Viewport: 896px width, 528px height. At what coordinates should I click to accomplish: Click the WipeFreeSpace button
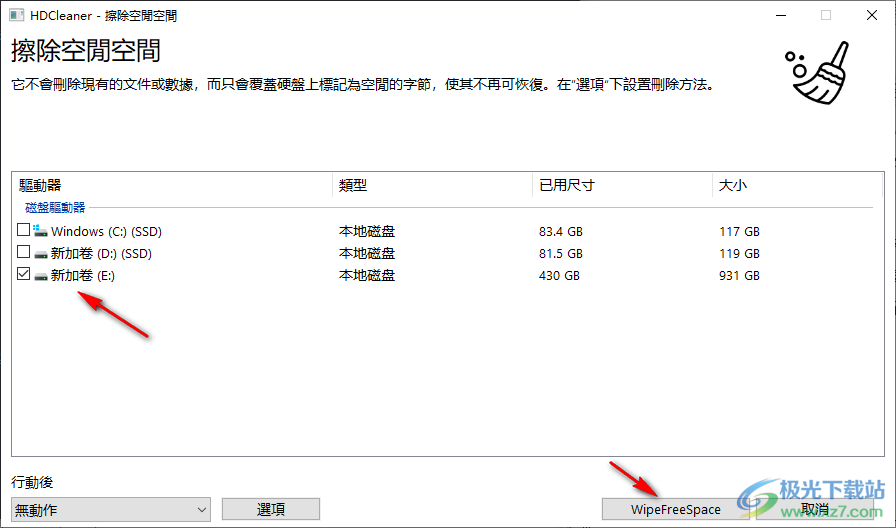click(x=675, y=509)
